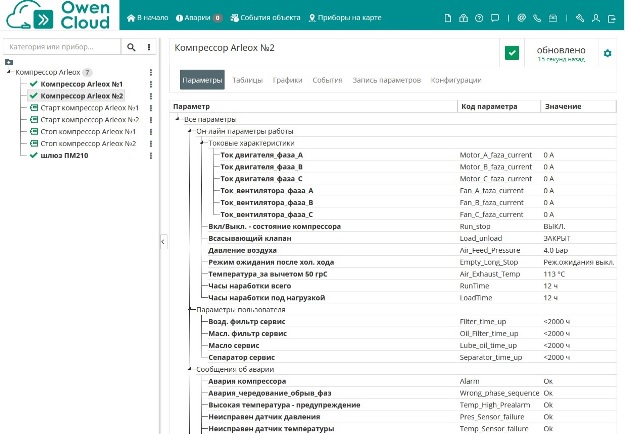Select Старт компрессор Arleox №1 in the tree
This screenshot has width=631, height=434.
[90, 108]
